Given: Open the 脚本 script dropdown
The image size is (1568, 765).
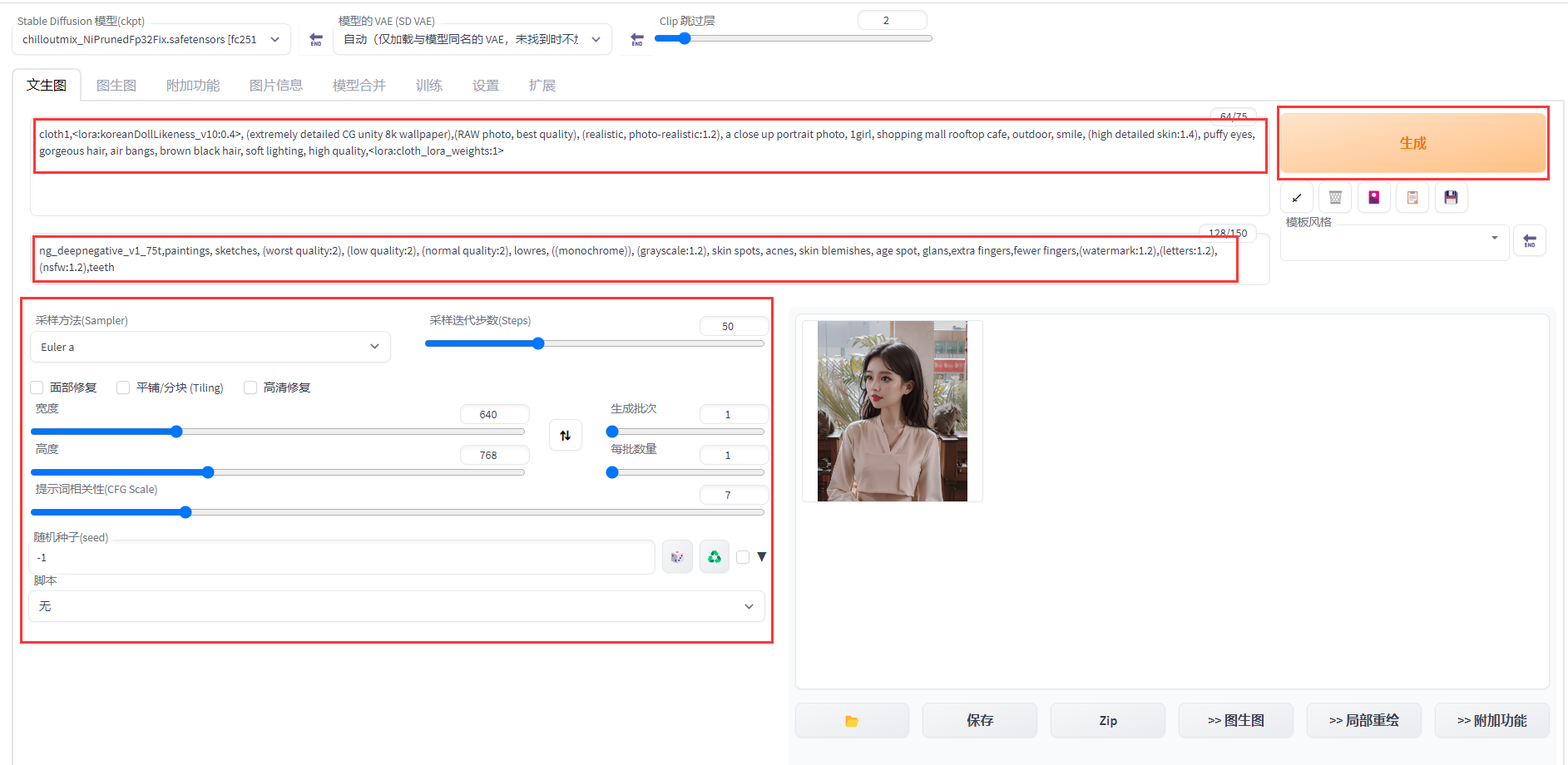Looking at the screenshot, I should coord(397,606).
